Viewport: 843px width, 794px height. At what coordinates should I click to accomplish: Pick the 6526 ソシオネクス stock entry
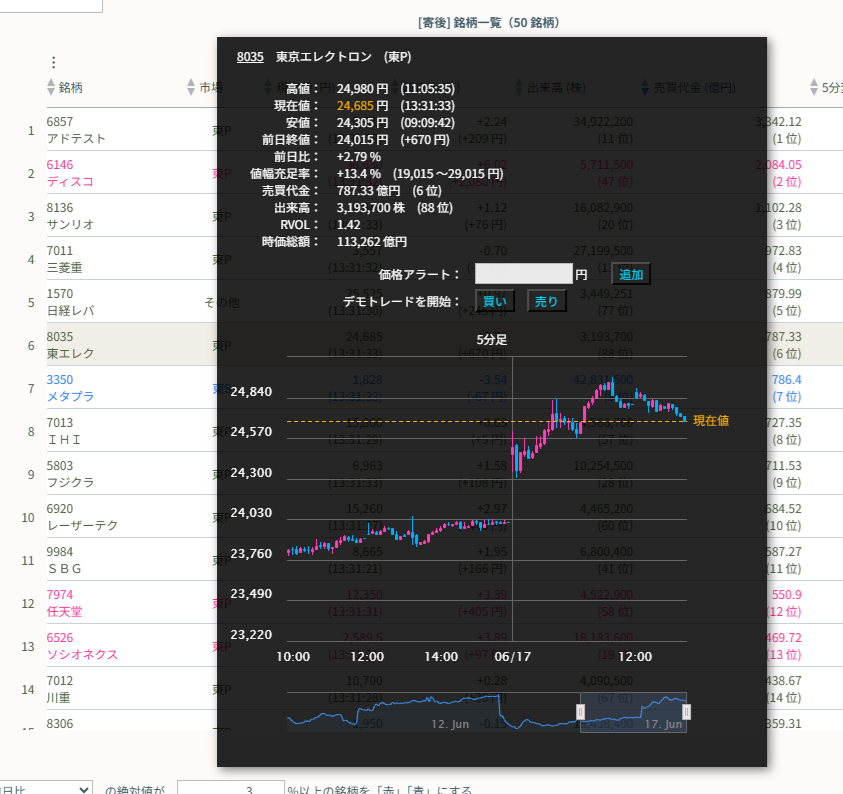pos(82,646)
